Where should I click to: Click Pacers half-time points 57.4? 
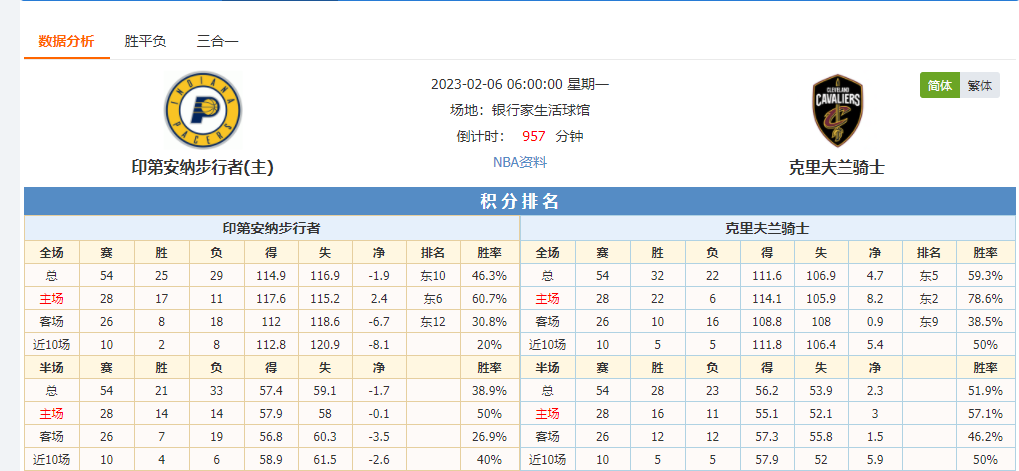[271, 390]
